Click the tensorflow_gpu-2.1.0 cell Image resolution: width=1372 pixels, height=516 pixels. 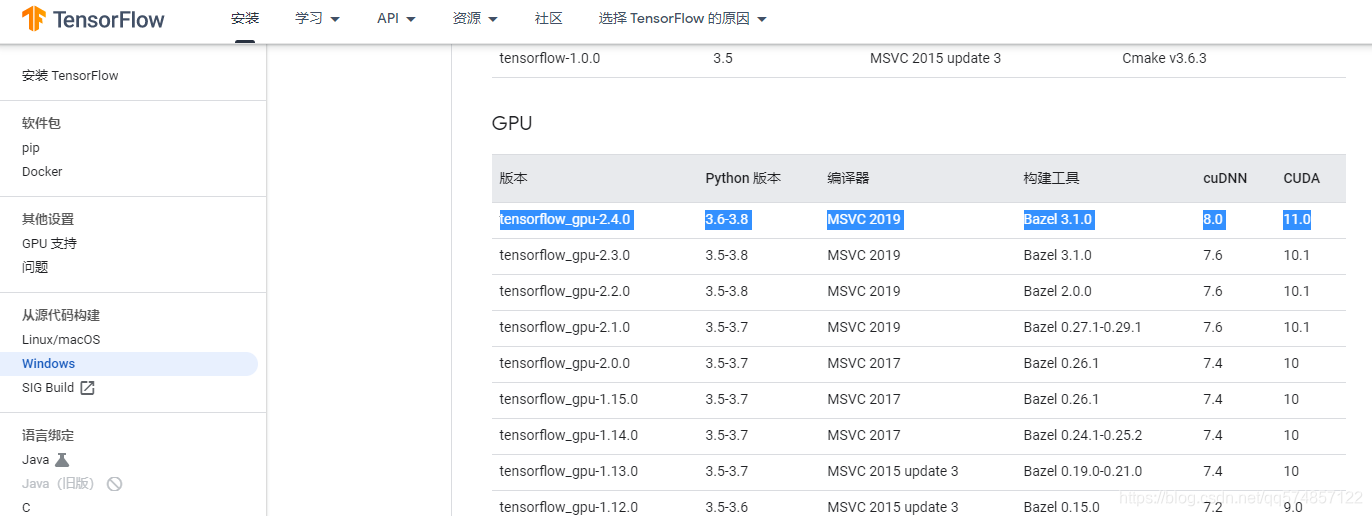coord(565,327)
